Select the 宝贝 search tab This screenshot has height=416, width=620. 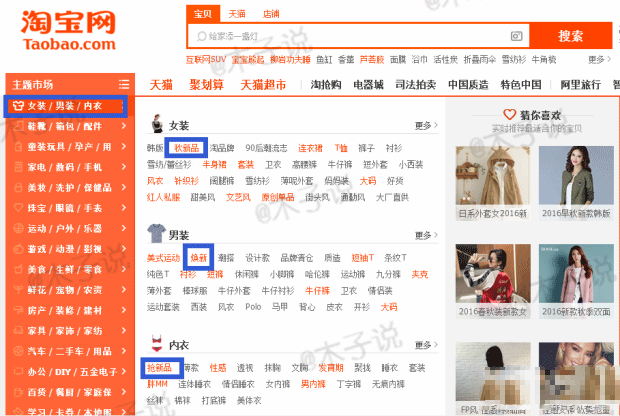(203, 14)
